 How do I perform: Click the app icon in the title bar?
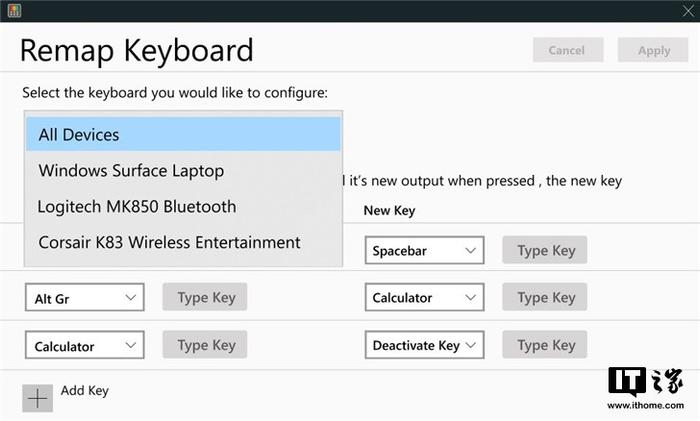(x=14, y=10)
